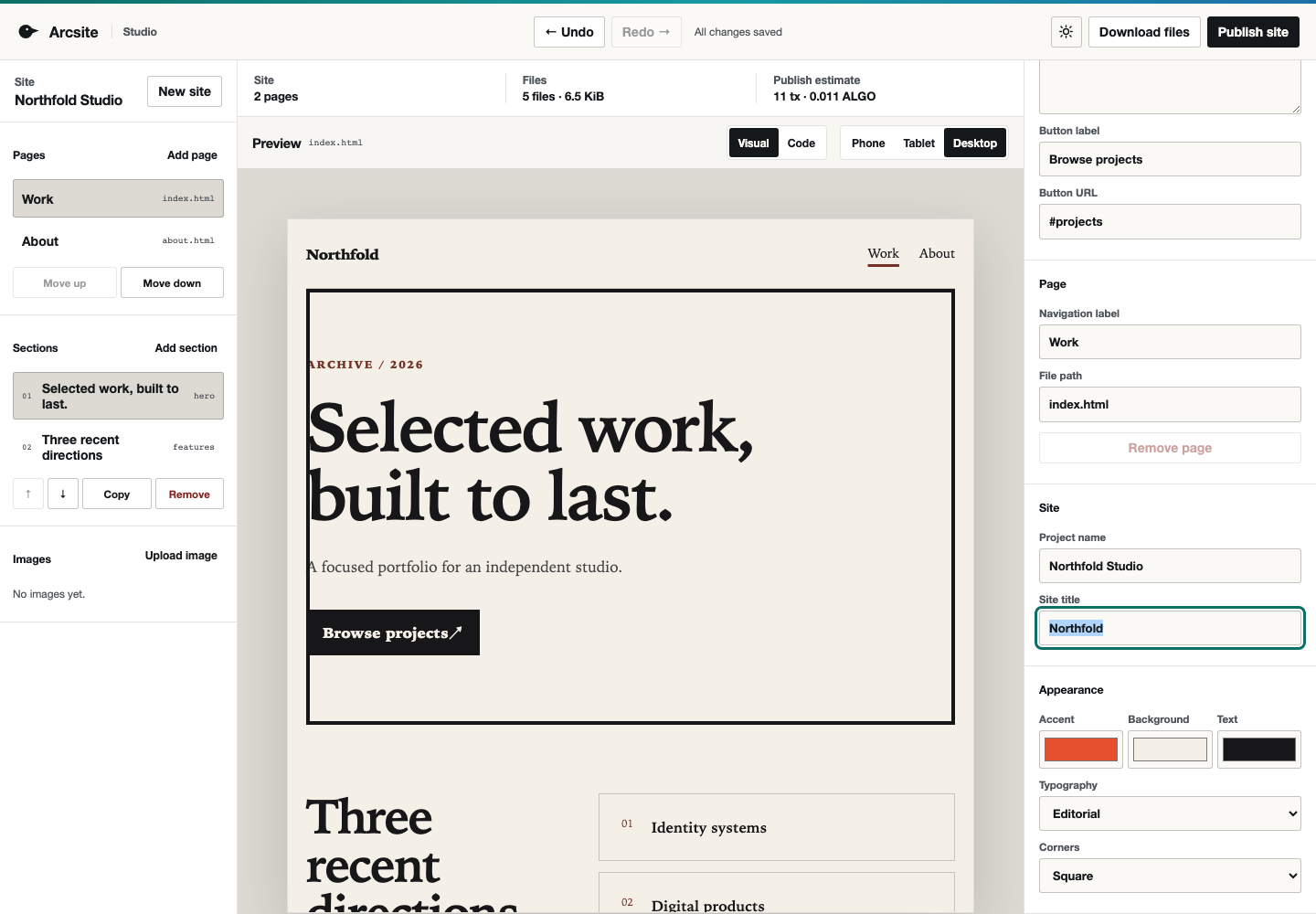Click the hero subtitle about focused portfolio
1316x914 pixels.
465,567
